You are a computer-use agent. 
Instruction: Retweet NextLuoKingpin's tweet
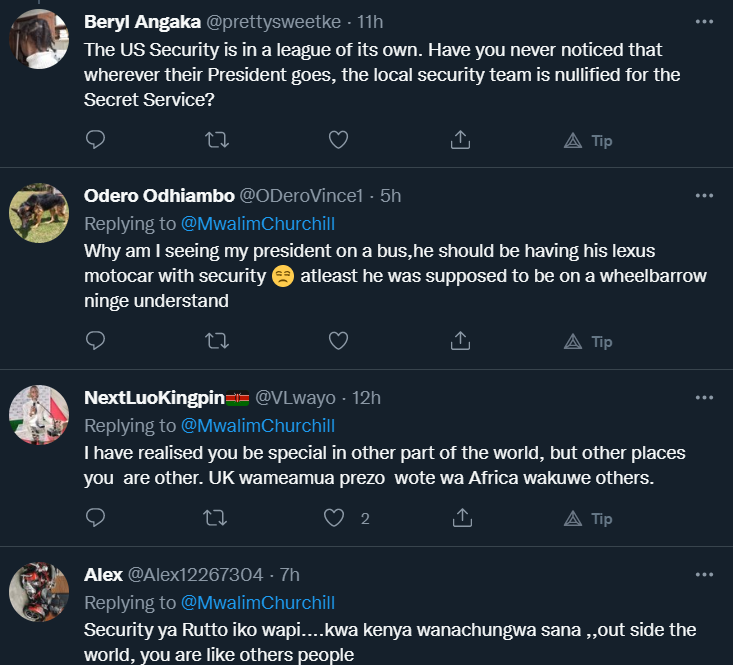coord(216,518)
